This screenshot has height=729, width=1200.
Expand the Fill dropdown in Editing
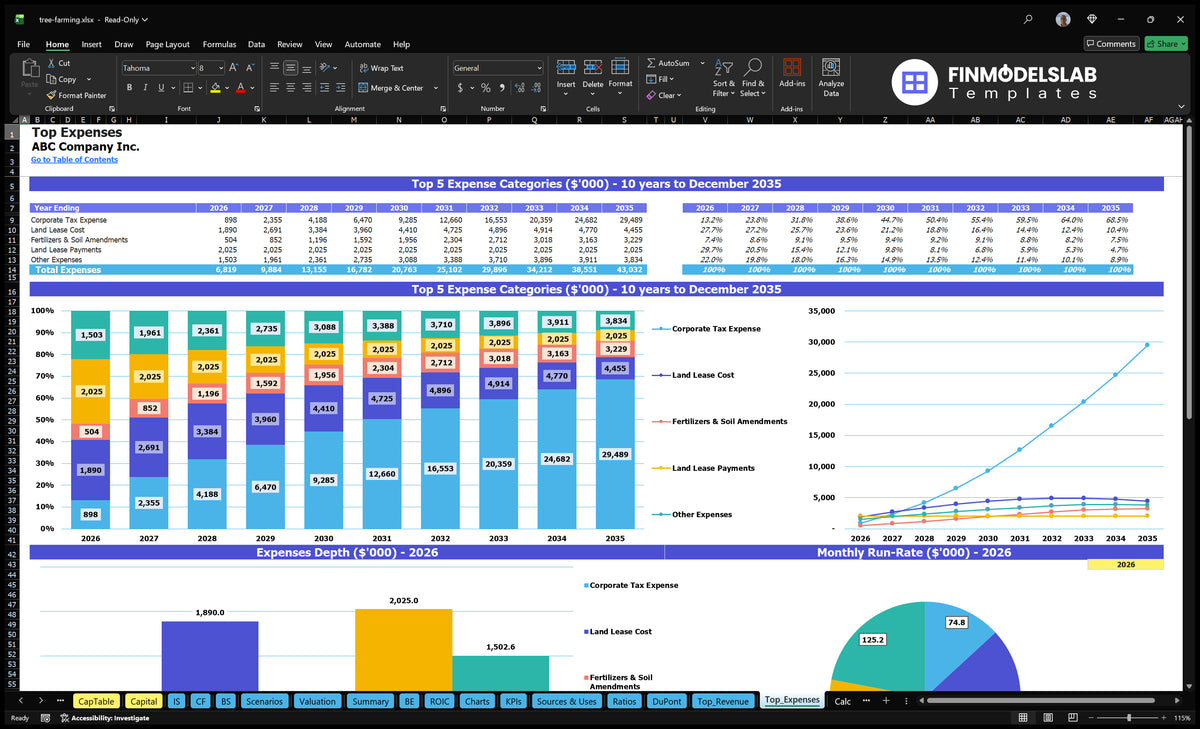(672, 79)
